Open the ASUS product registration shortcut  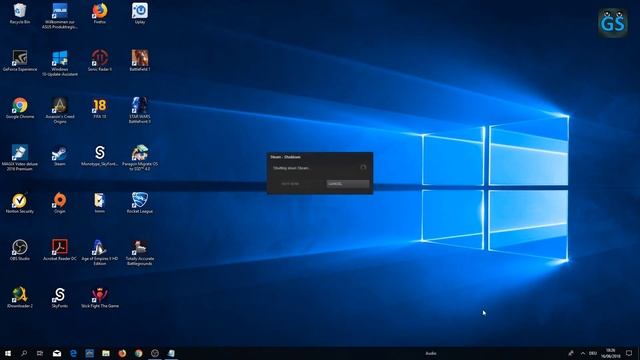coord(60,16)
